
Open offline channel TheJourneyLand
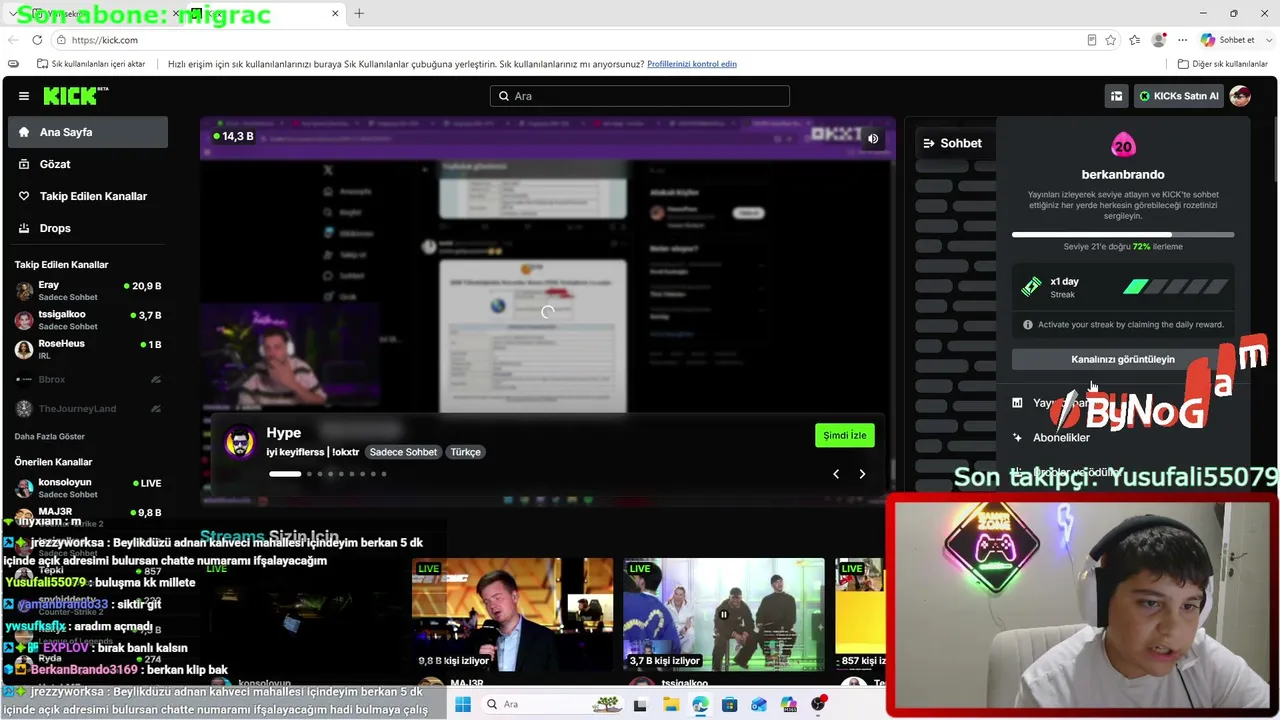pyautogui.click(x=88, y=409)
